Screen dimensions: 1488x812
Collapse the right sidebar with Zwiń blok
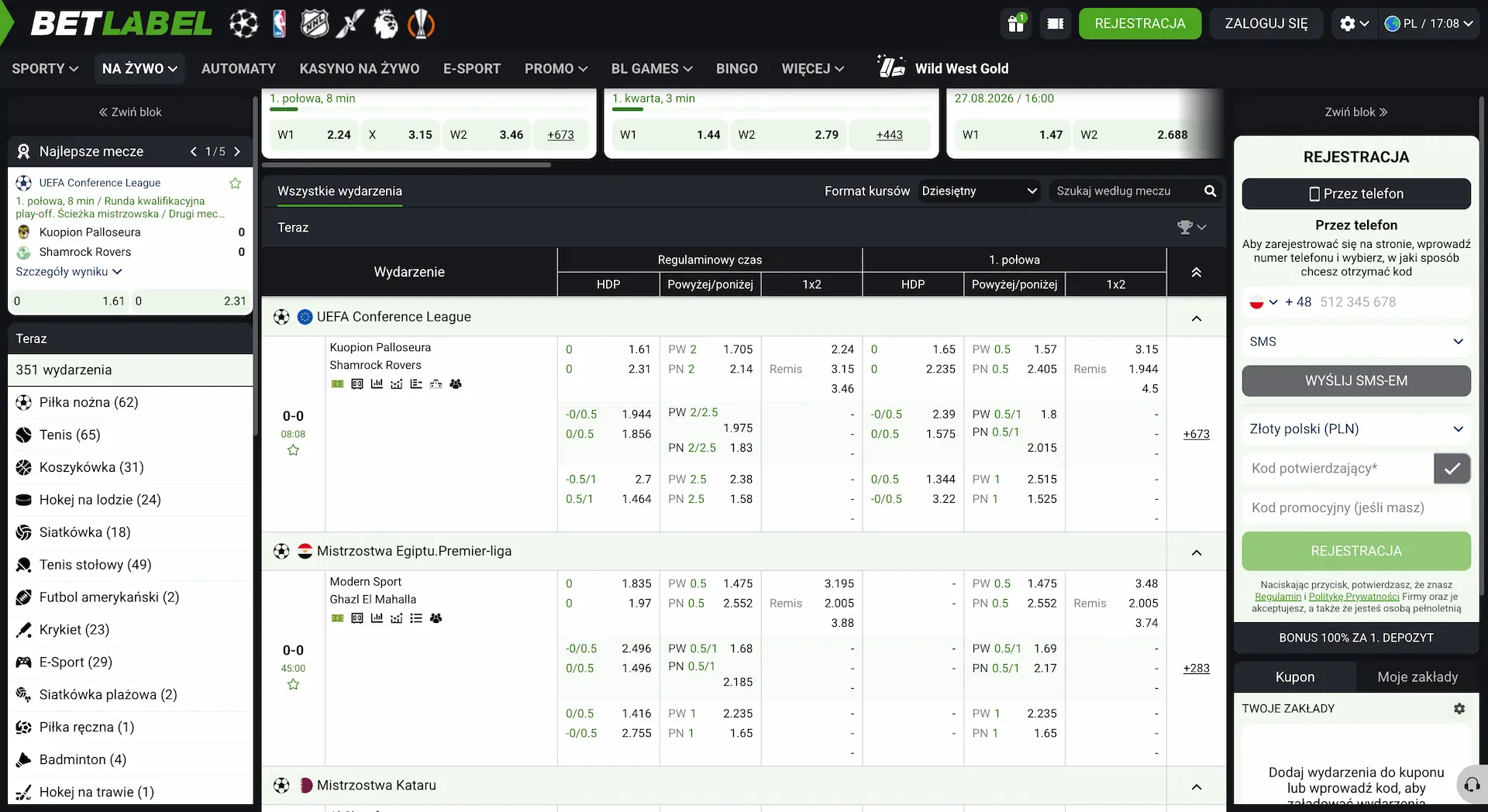[x=1355, y=112]
